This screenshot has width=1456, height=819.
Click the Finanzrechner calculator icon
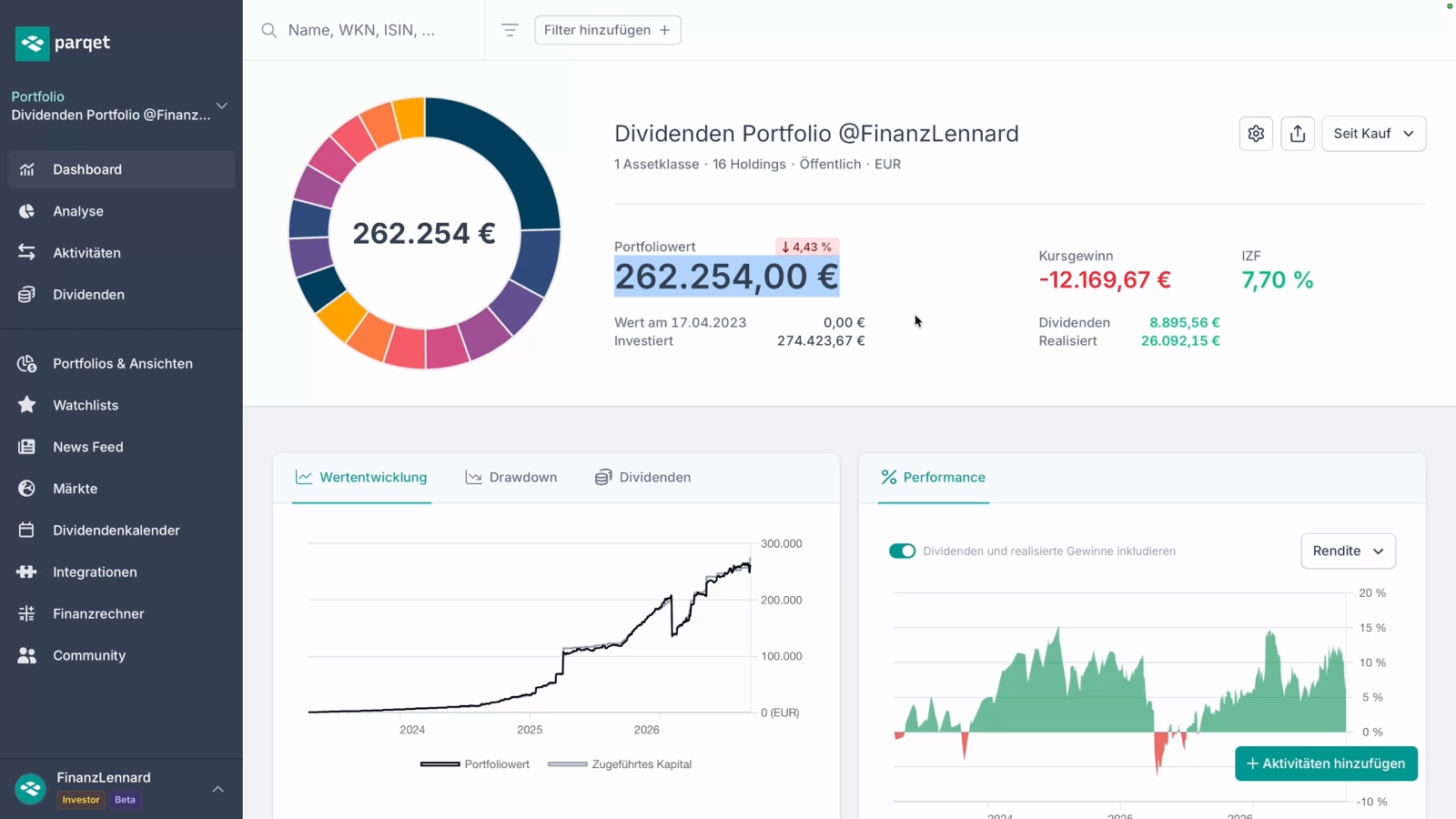pyautogui.click(x=26, y=614)
